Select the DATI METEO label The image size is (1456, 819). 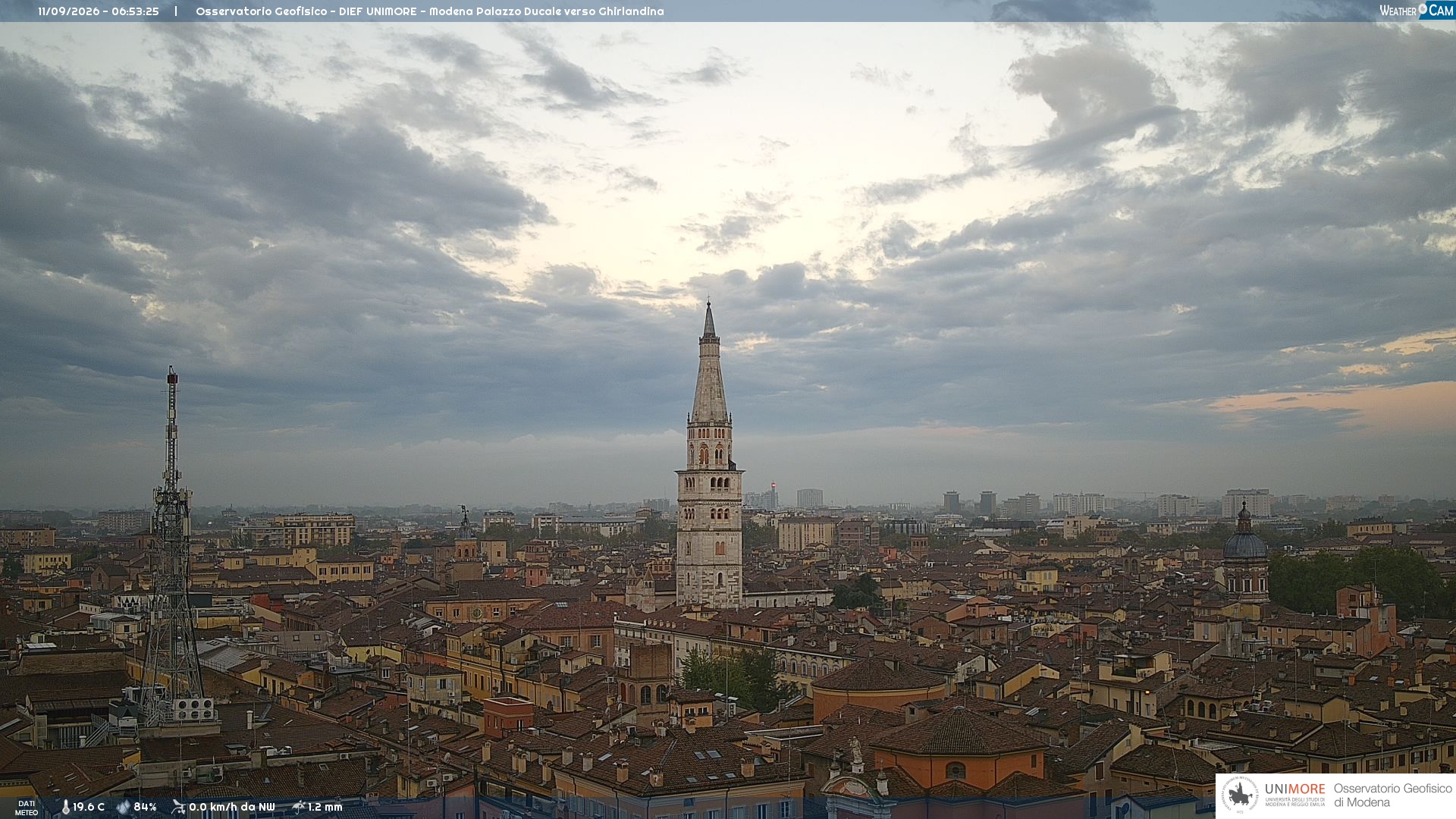pos(27,808)
